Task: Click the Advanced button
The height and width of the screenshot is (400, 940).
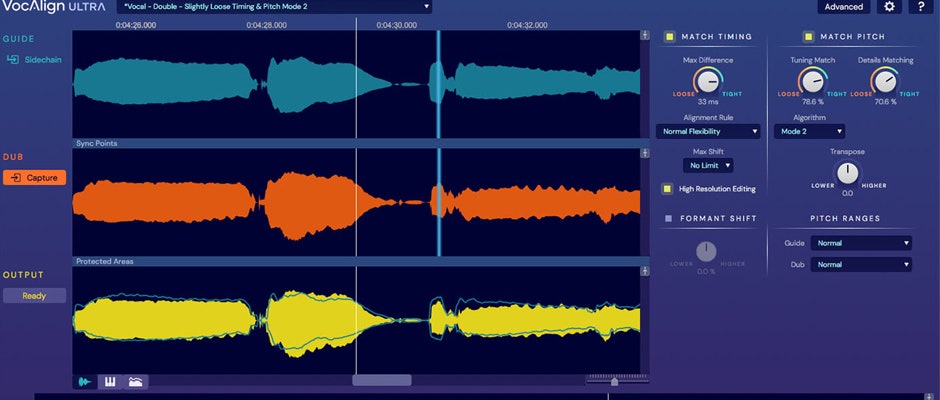Action: pos(843,7)
